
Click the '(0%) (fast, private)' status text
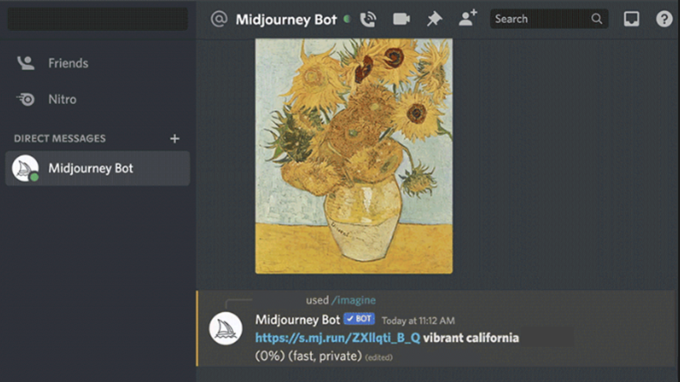coord(308,356)
